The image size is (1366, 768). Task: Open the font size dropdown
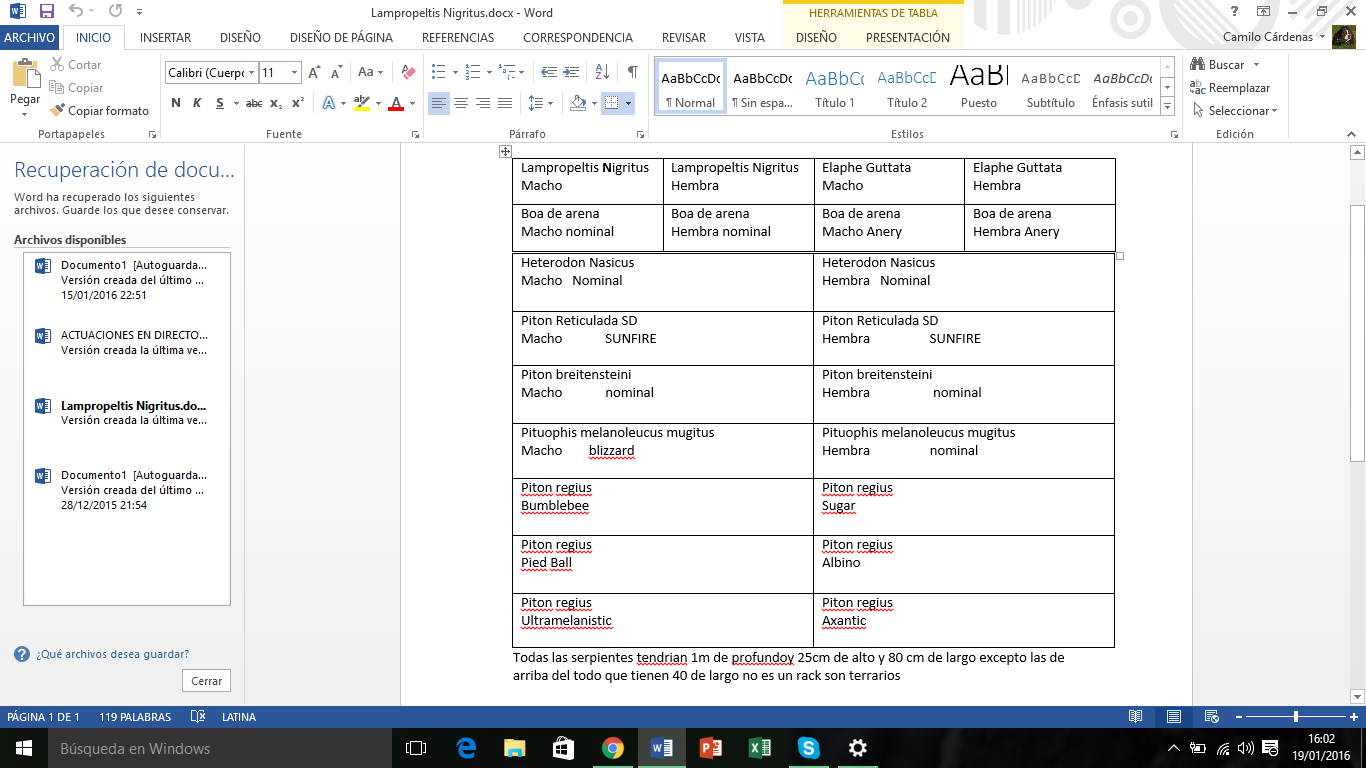click(x=294, y=73)
